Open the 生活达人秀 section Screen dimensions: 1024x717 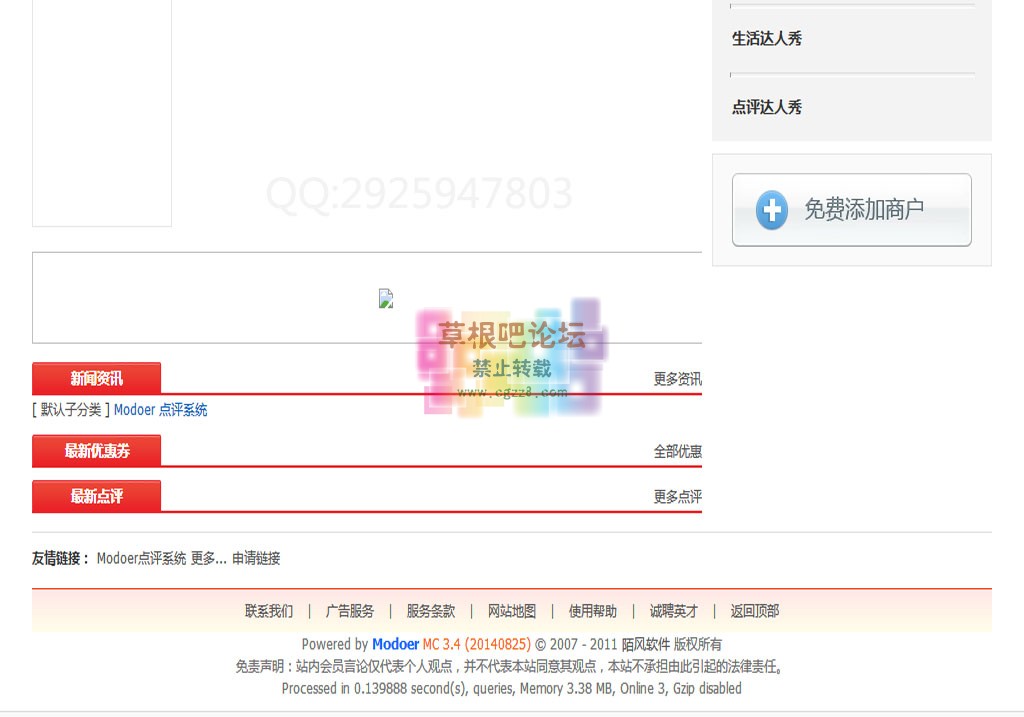point(767,39)
